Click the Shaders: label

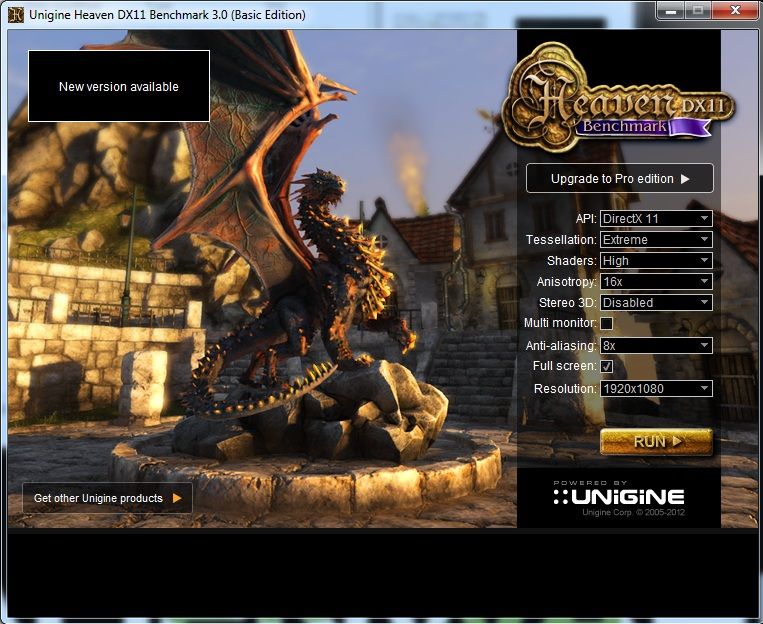pyautogui.click(x=572, y=260)
